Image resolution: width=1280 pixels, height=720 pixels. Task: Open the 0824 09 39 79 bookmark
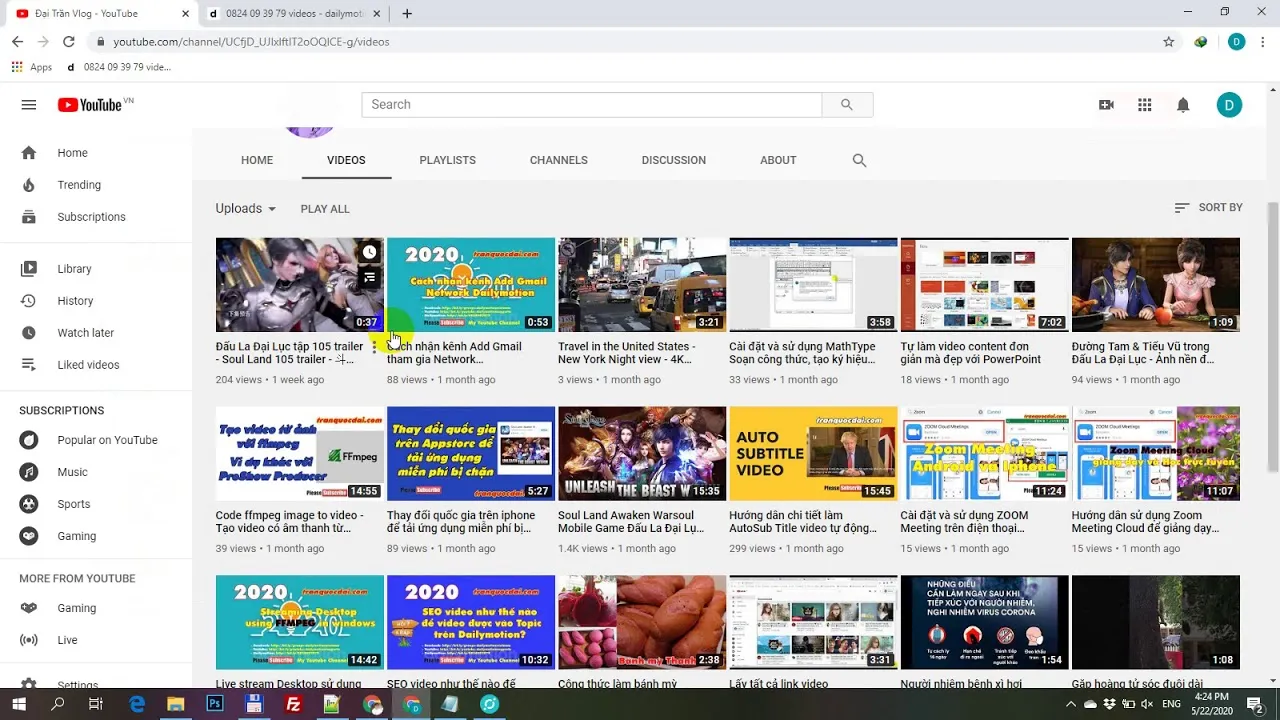click(x=119, y=67)
